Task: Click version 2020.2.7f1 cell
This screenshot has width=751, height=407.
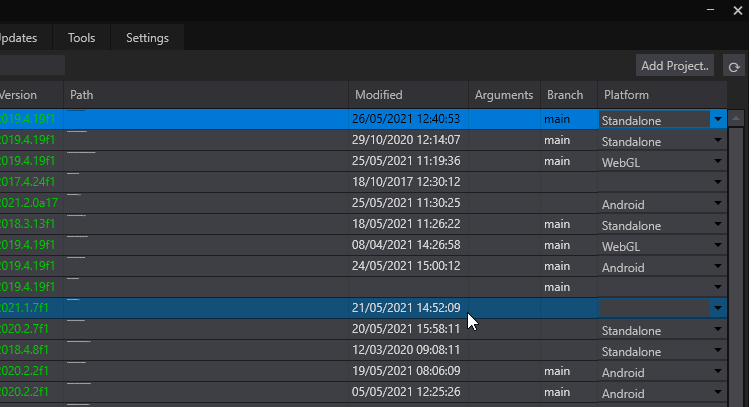Action: (24, 329)
